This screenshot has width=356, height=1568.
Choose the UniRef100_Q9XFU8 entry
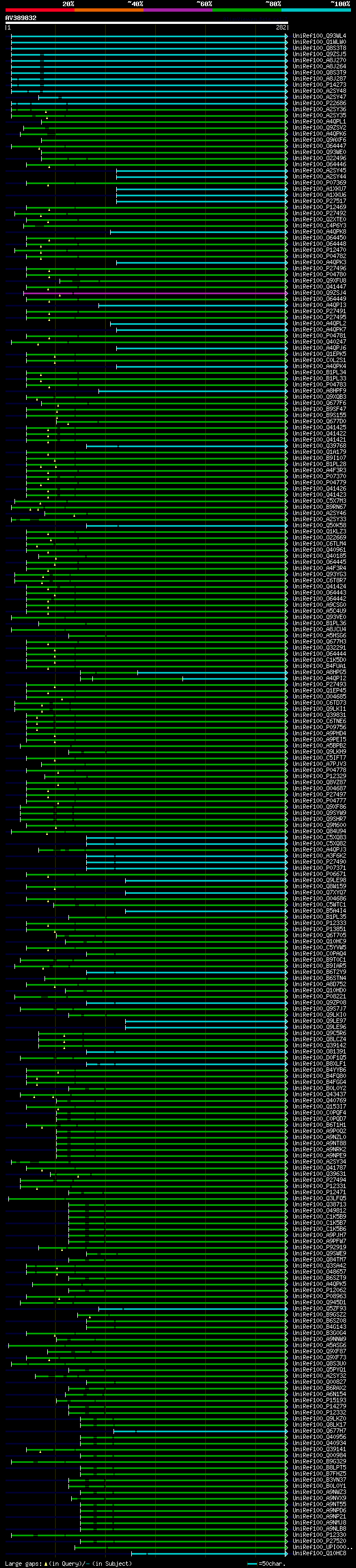(319, 280)
